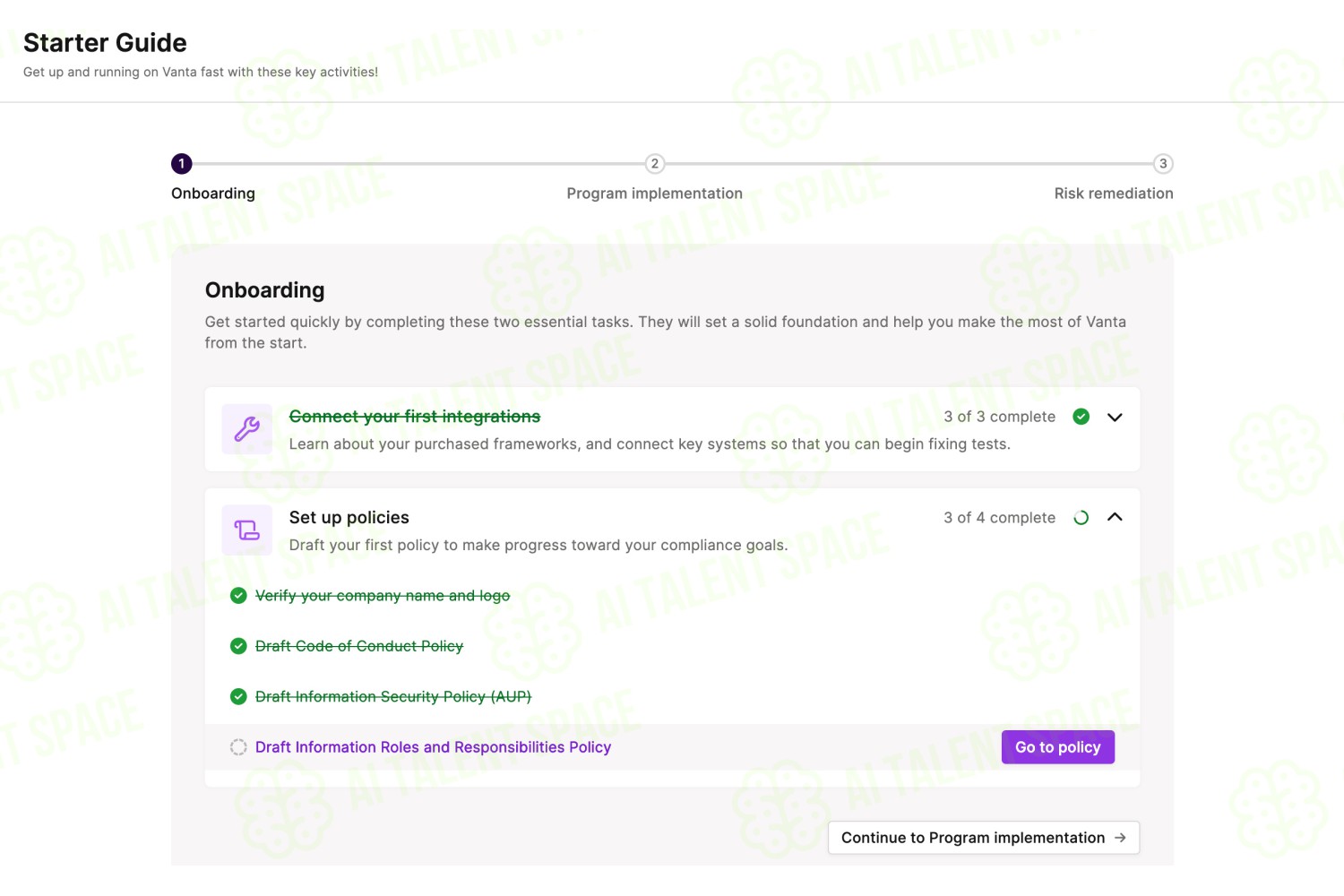Click green checkmark beside 3 of 3 complete

[1081, 417]
